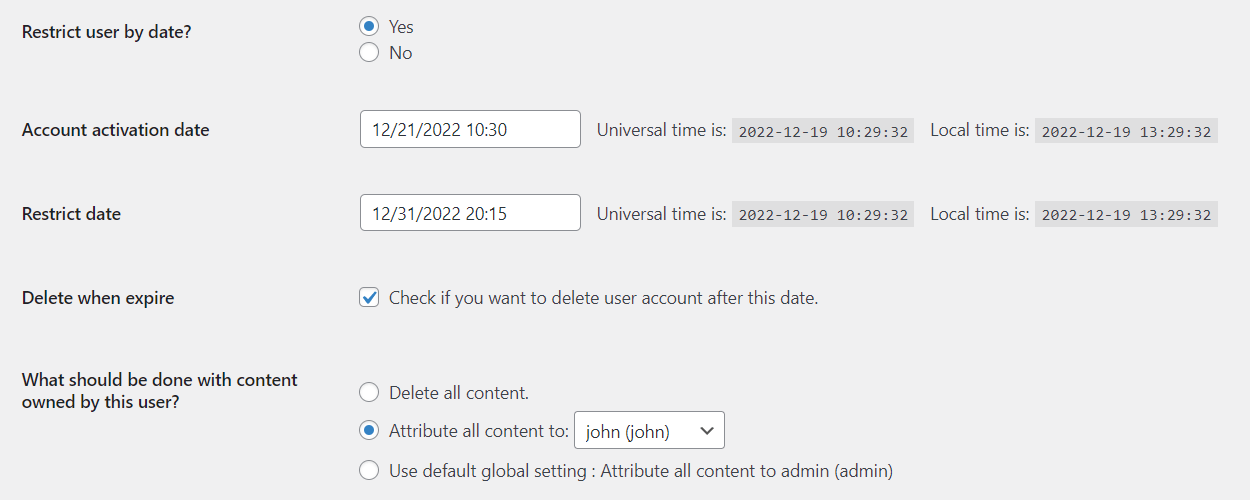Select the Yes radio for date restriction
The width and height of the screenshot is (1250, 500).
pyautogui.click(x=369, y=27)
